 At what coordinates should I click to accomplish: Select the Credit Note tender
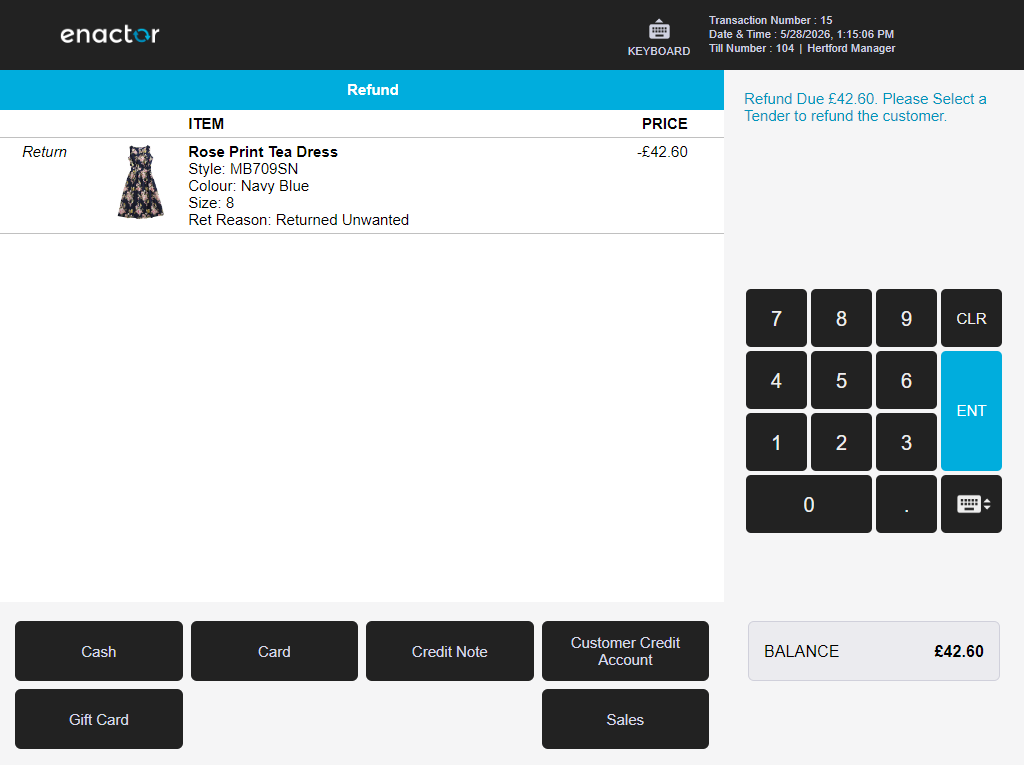pyautogui.click(x=449, y=651)
